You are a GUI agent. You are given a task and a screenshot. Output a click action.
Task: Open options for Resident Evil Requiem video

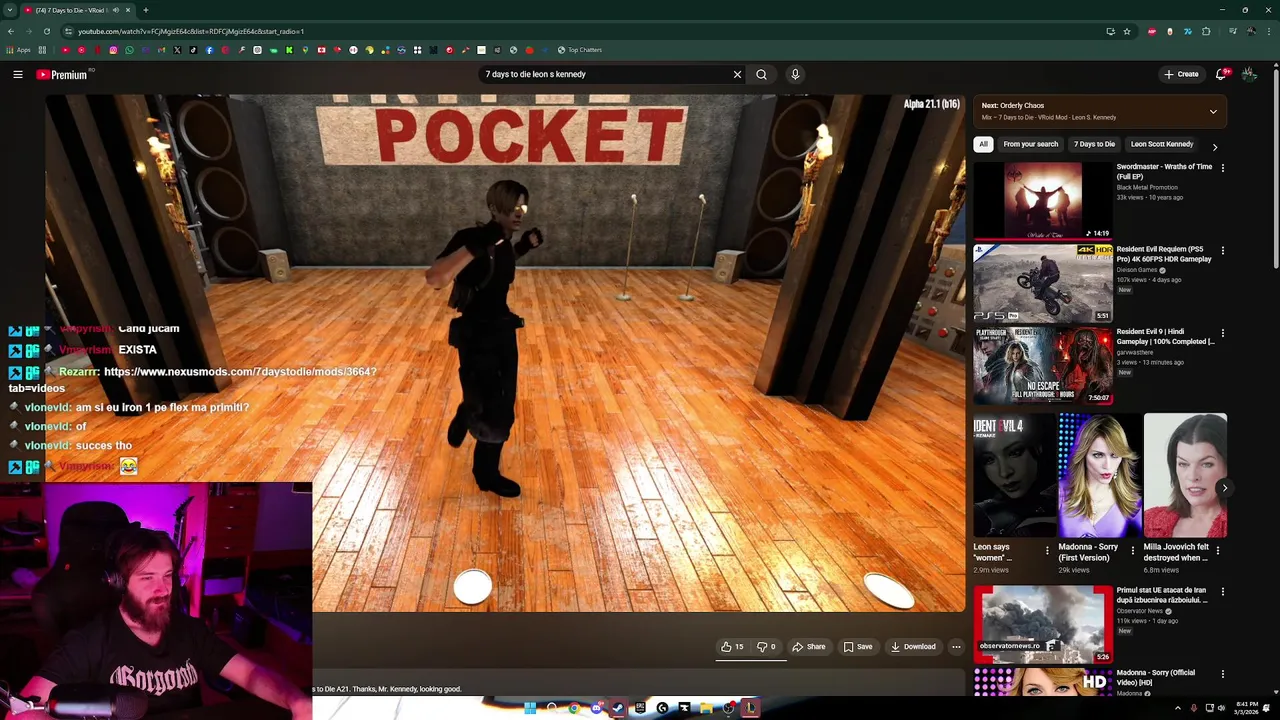pos(1222,250)
